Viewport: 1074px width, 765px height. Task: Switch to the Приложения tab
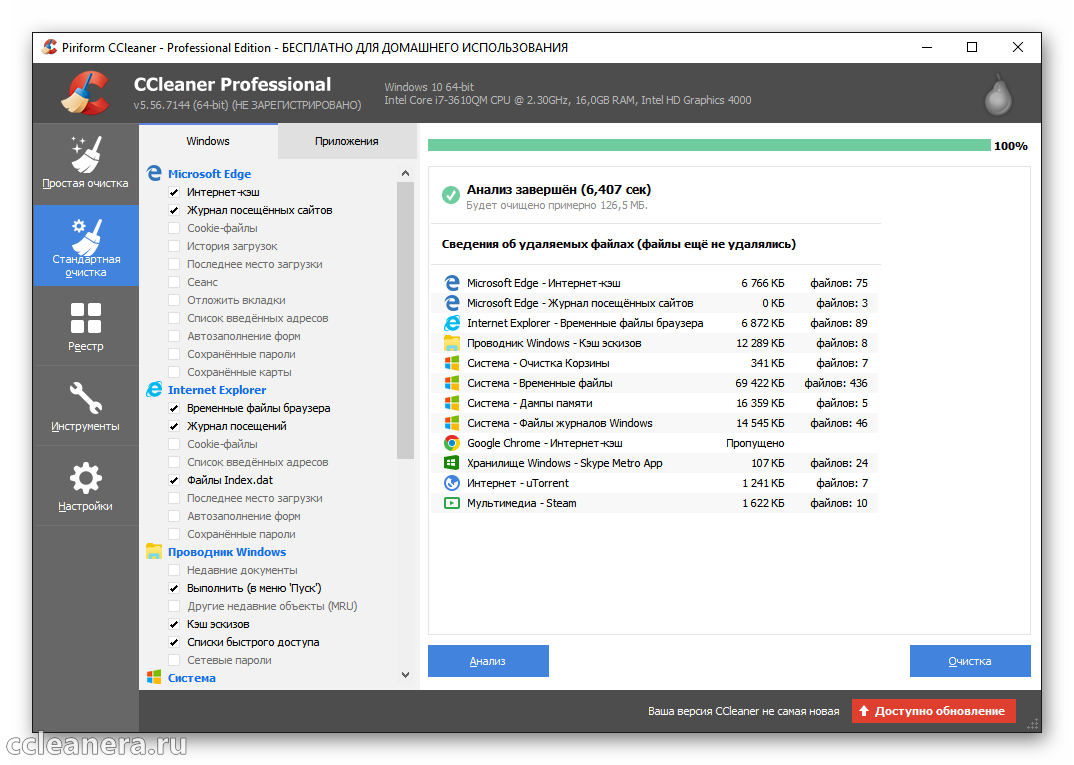pyautogui.click(x=346, y=141)
